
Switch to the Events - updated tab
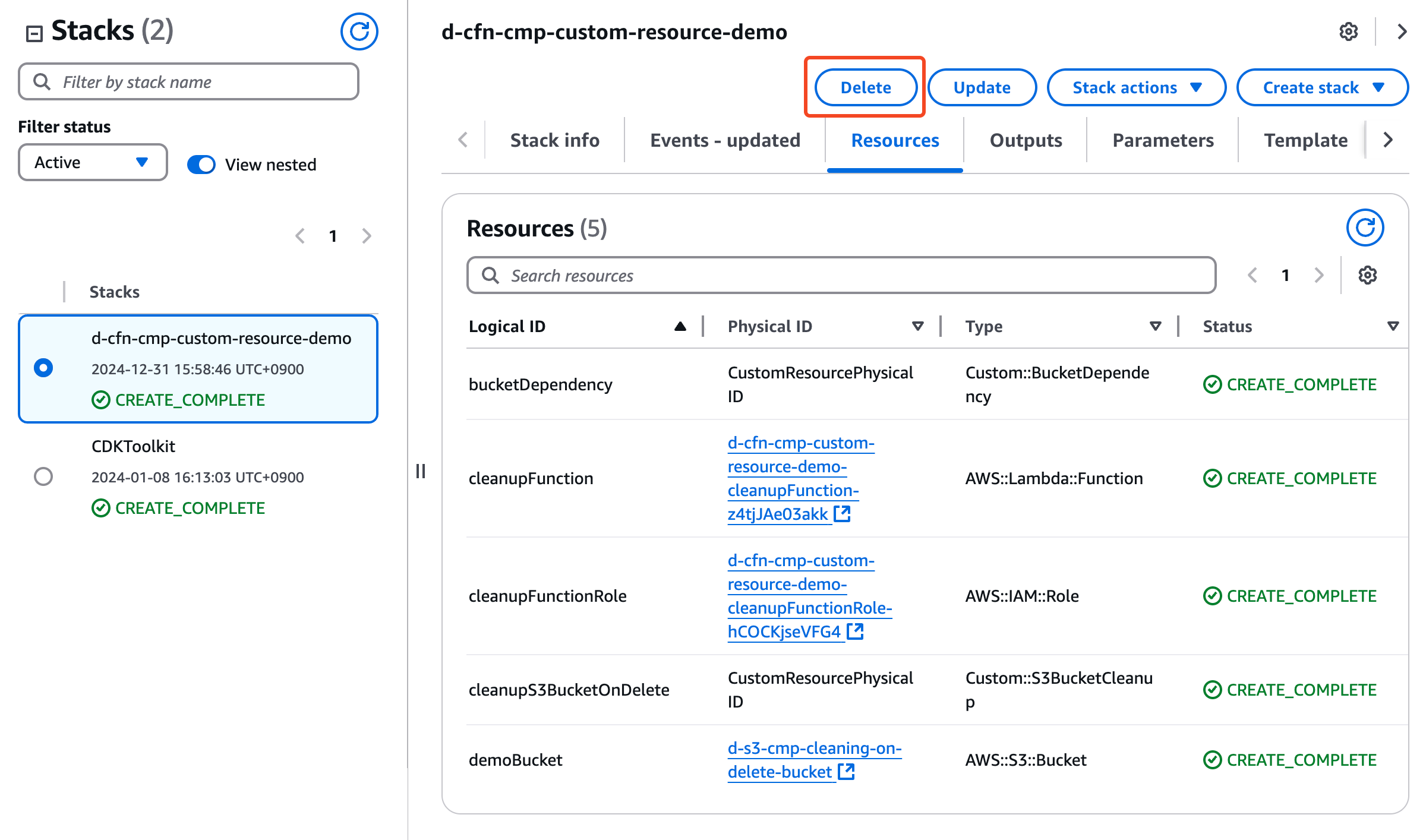click(725, 140)
